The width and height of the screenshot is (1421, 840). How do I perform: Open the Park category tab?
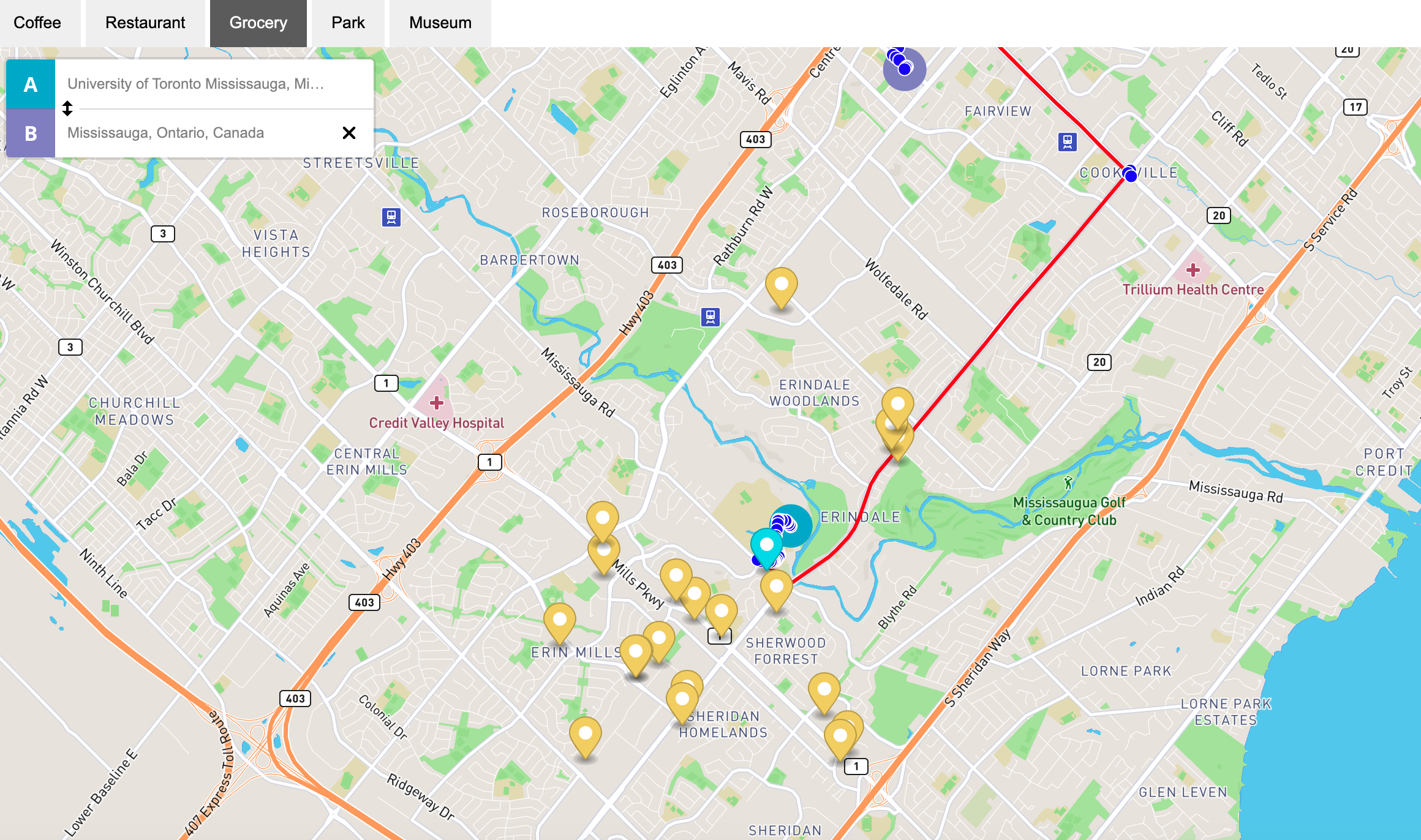348,23
